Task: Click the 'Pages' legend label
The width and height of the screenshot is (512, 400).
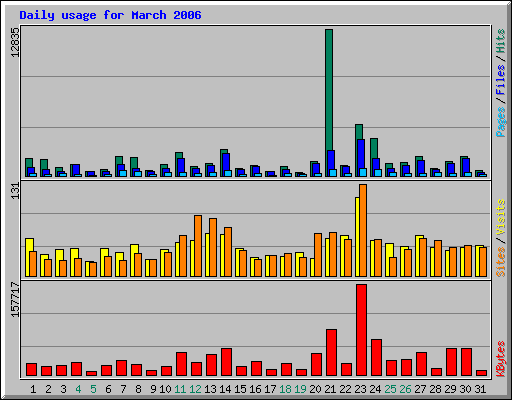Action: coord(501,122)
